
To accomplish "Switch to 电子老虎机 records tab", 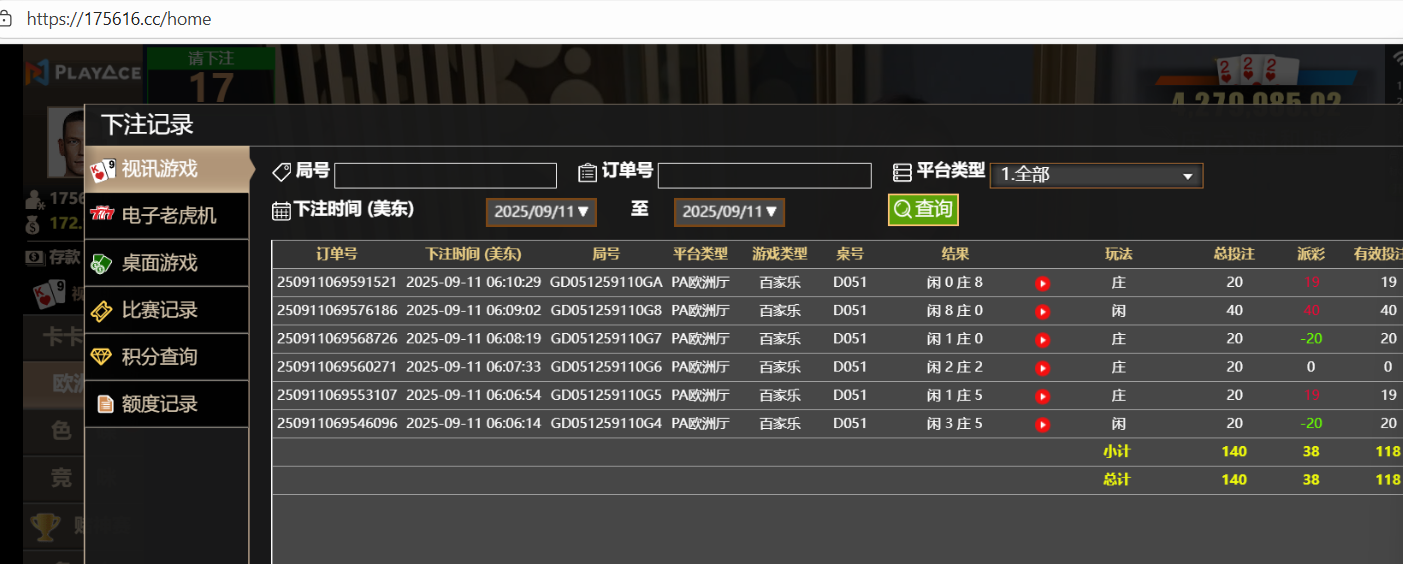I will coord(166,216).
